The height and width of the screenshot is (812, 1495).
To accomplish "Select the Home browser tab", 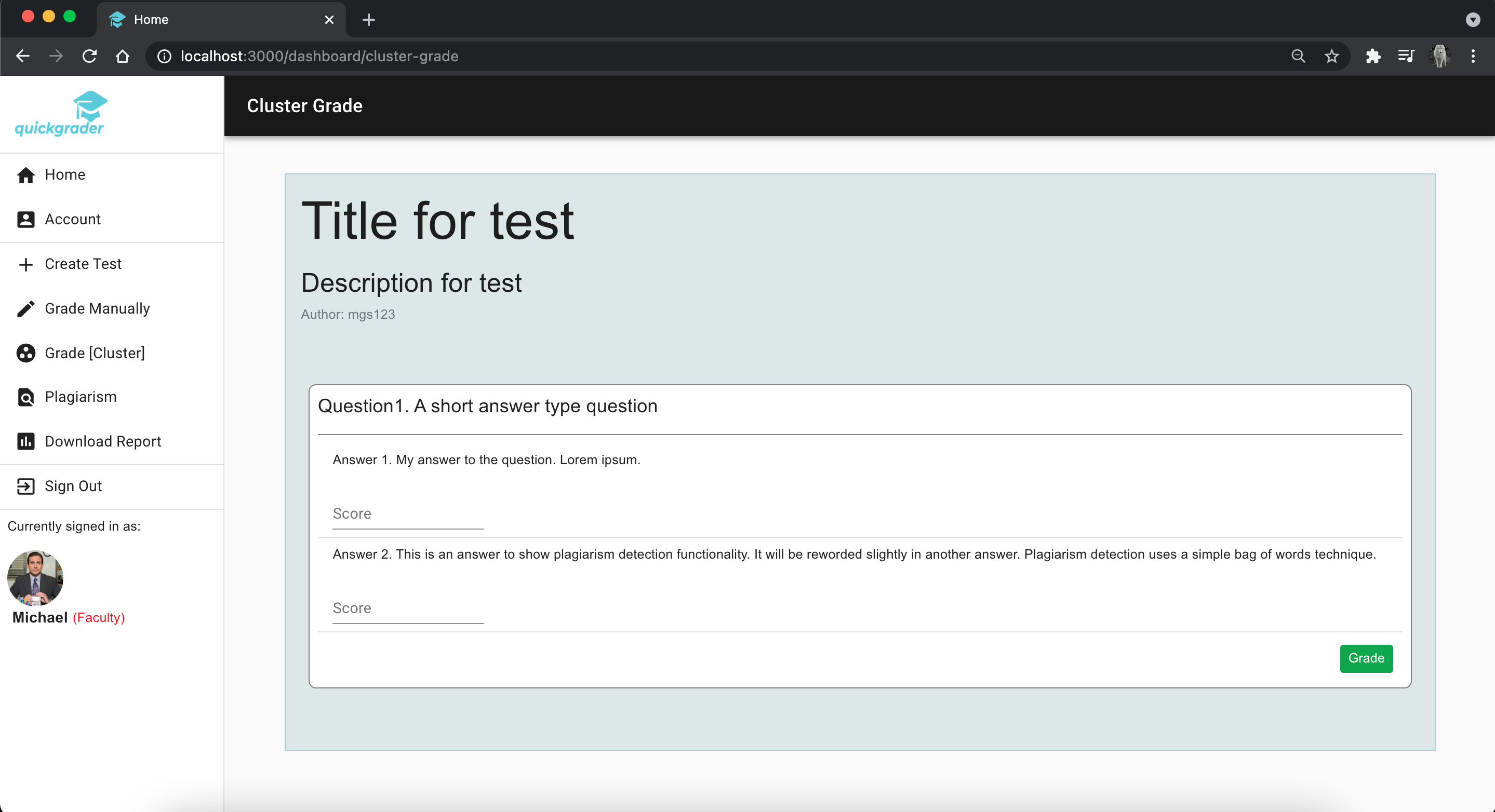I will point(221,20).
